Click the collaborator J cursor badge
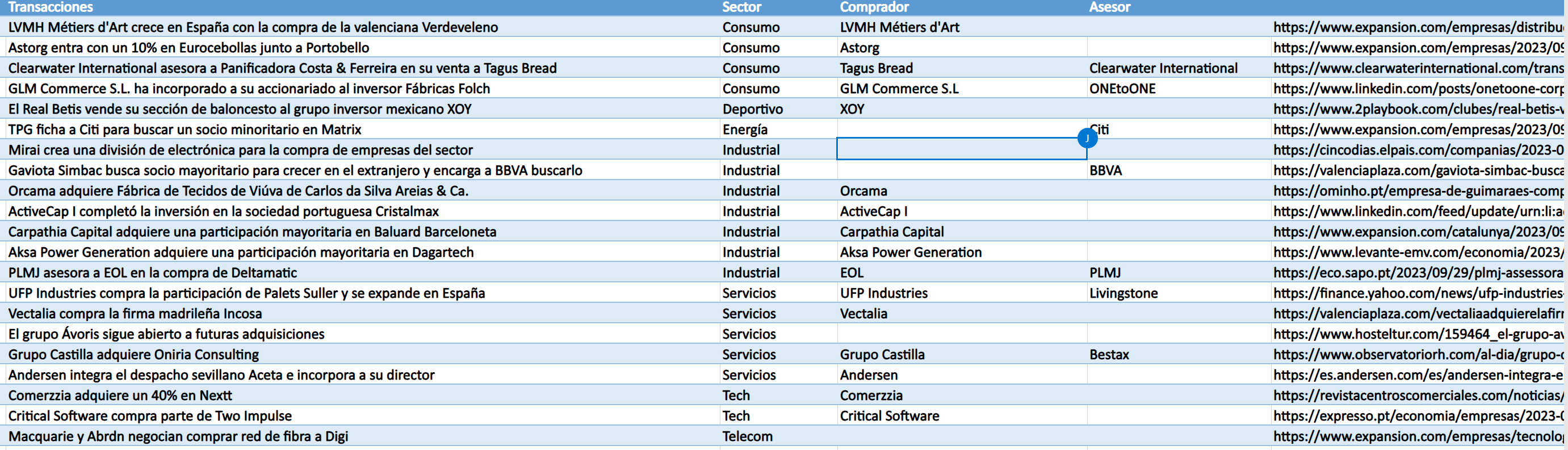Image resolution: width=1568 pixels, height=450 pixels. coord(1087,138)
